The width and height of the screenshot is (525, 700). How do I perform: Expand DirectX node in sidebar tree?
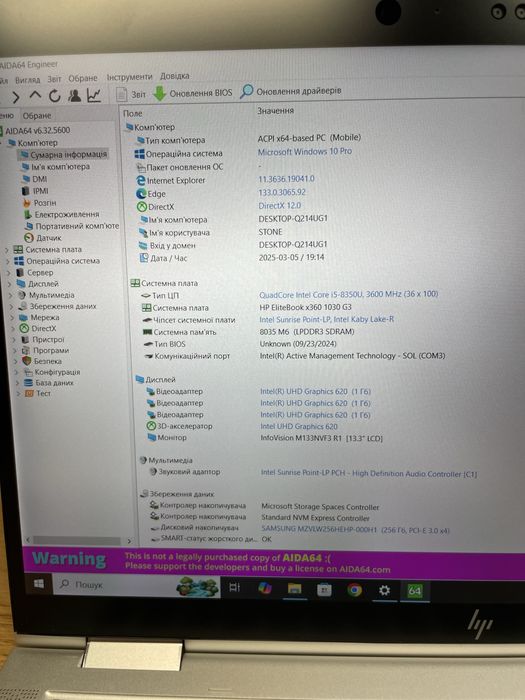pos(13,329)
